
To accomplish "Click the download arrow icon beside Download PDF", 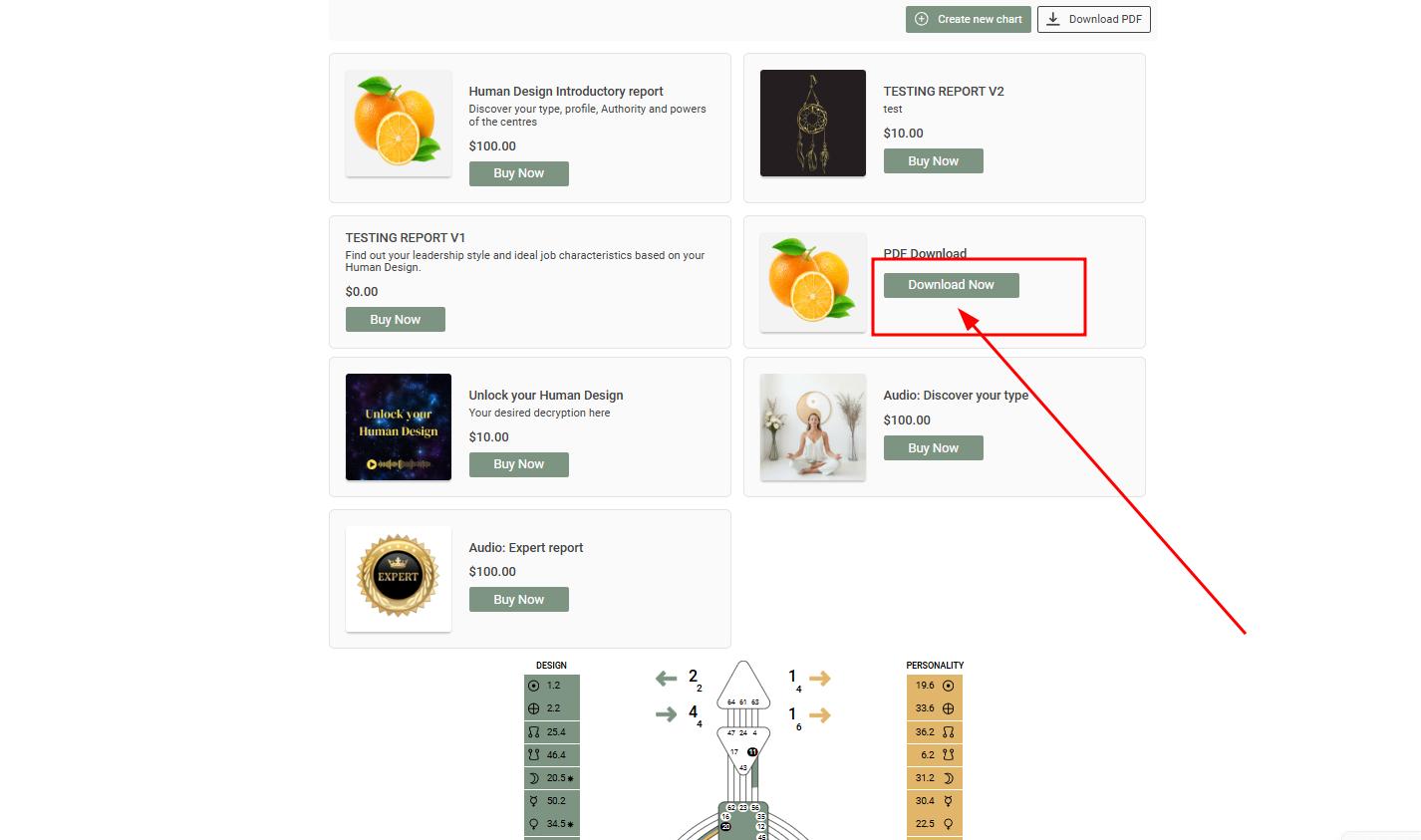I will click(1053, 19).
